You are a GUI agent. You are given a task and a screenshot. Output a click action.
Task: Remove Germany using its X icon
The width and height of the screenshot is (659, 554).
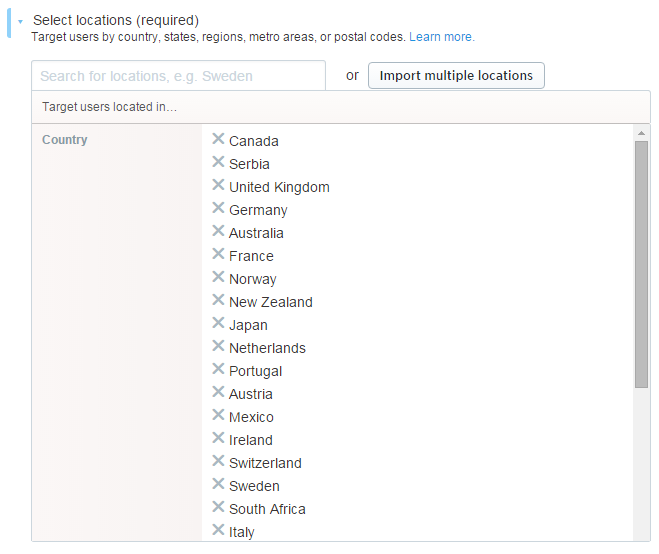pos(218,208)
